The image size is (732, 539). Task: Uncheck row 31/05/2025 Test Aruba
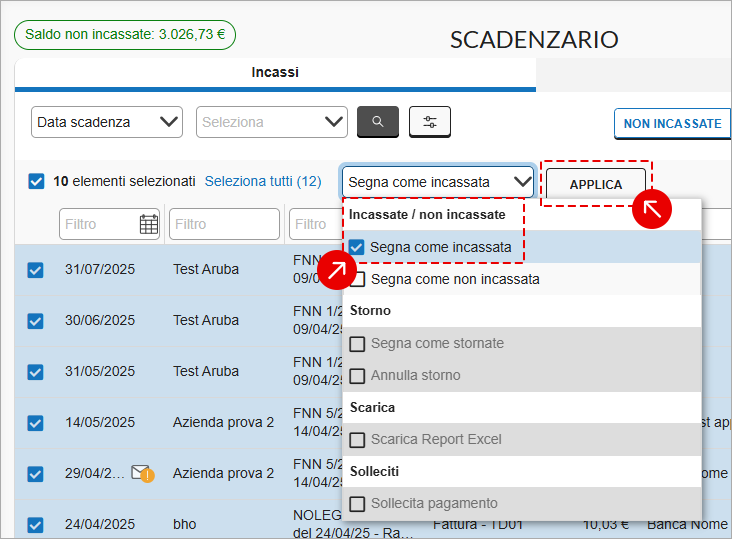click(35, 372)
